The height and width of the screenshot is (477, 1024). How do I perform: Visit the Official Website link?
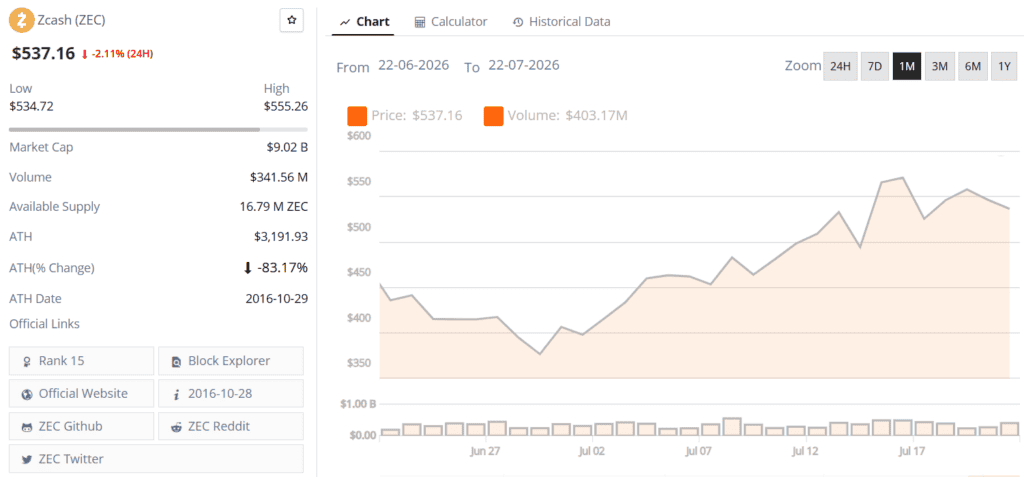(82, 393)
